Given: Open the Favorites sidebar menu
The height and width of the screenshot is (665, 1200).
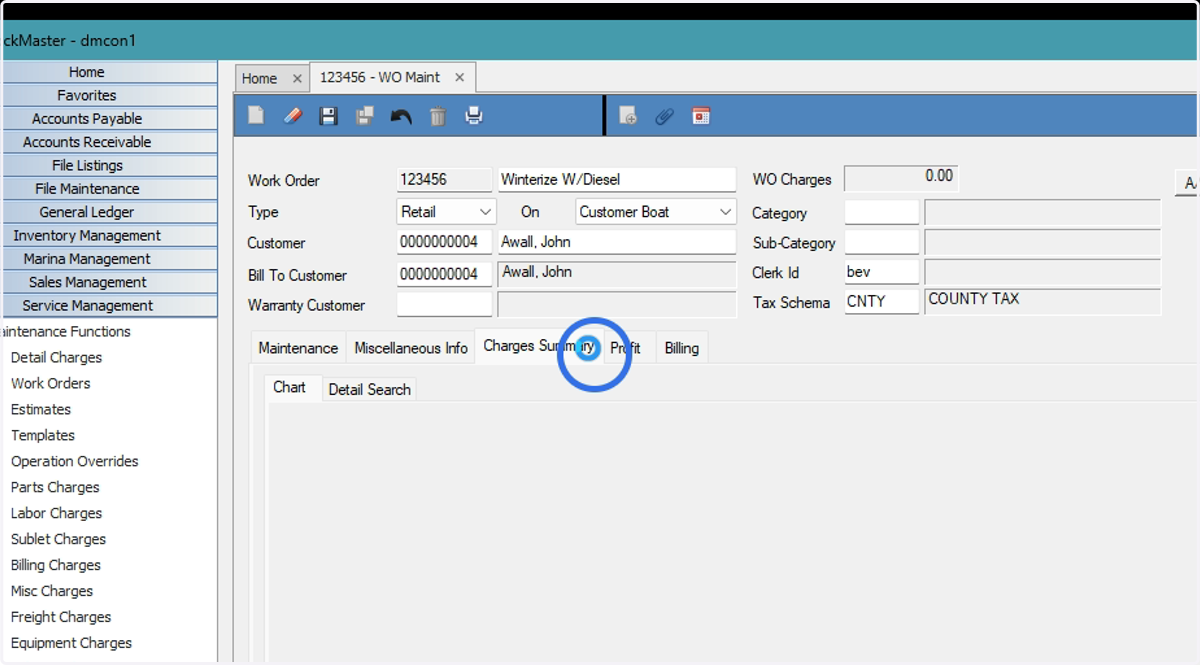Looking at the screenshot, I should coord(110,95).
